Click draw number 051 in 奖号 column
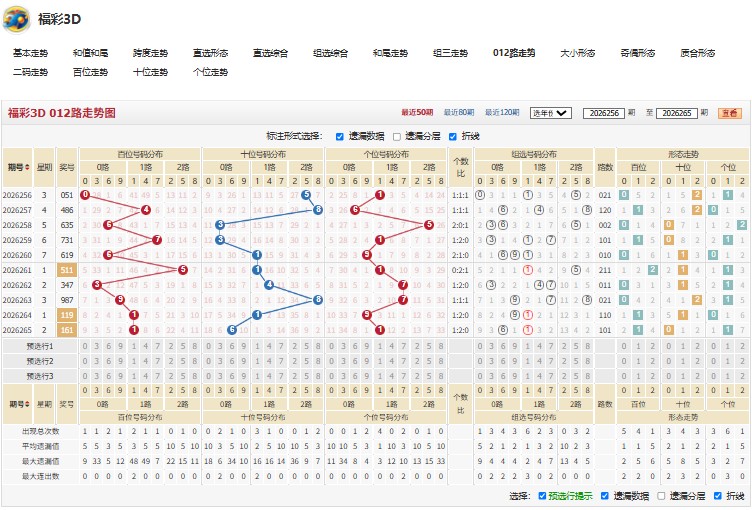This screenshot has width=752, height=510. [x=67, y=195]
